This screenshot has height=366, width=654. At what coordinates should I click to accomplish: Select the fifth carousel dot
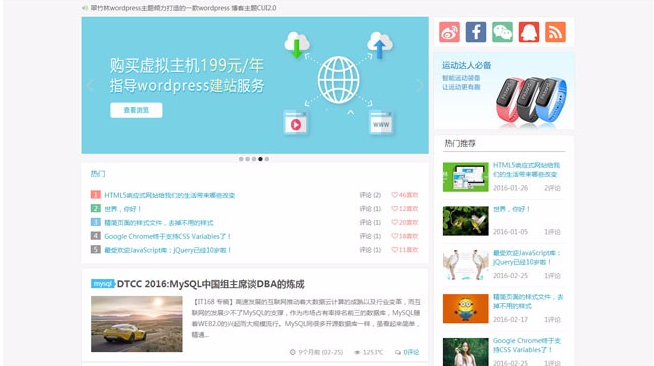tap(267, 159)
